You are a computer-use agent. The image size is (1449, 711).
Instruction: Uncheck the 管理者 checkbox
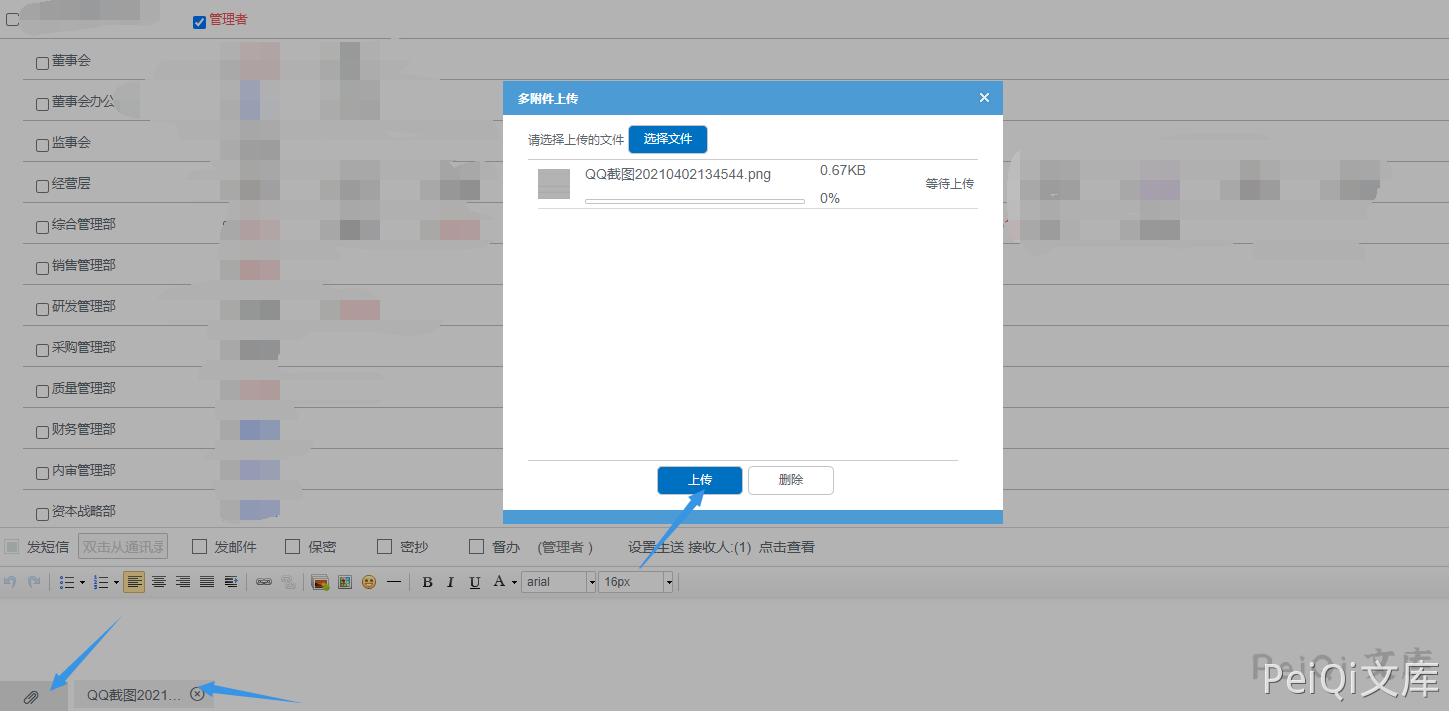199,22
